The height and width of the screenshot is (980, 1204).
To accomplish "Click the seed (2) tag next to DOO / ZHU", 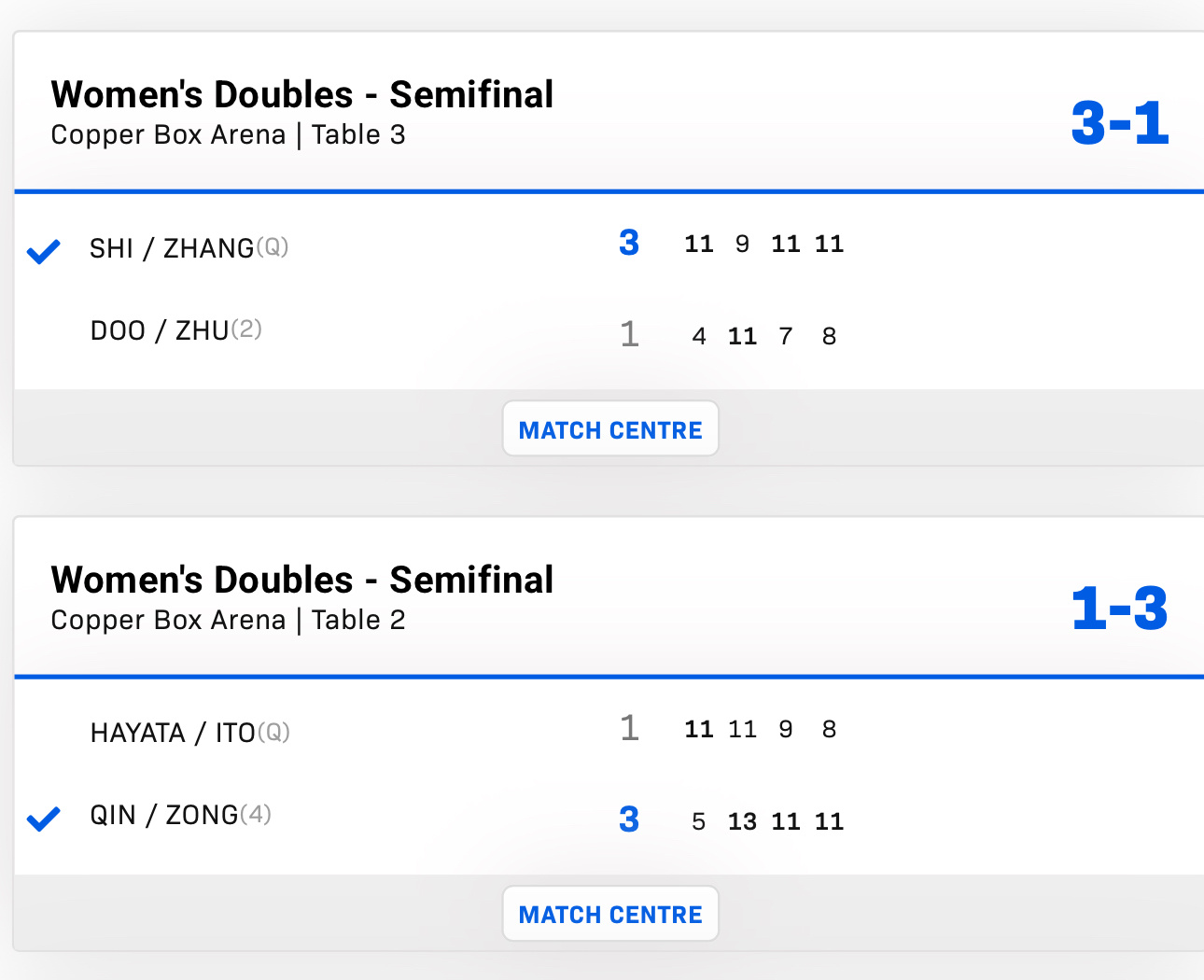I will pyautogui.click(x=246, y=329).
